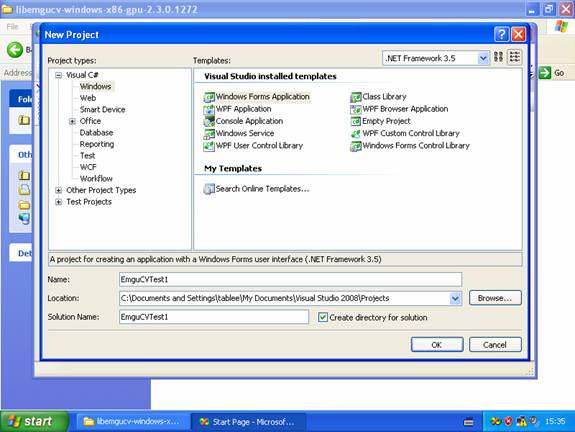Expand the Test Projects node

click(58, 202)
